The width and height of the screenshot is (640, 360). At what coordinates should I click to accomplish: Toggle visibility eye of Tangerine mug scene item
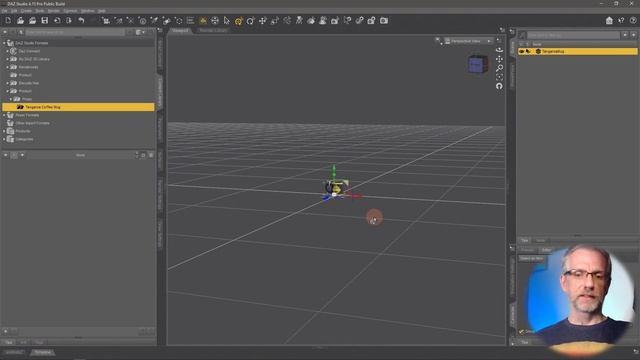[522, 51]
